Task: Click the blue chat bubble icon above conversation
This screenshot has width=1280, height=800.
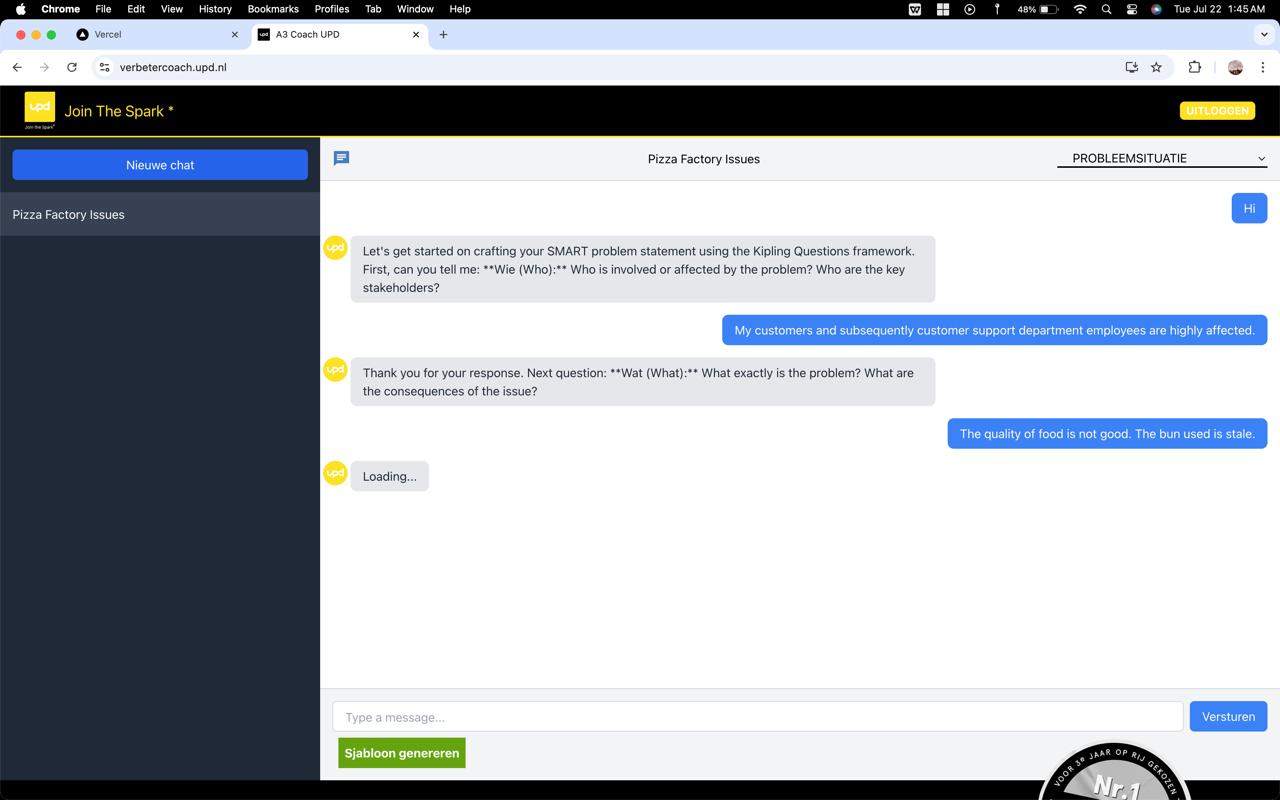Action: (x=341, y=158)
